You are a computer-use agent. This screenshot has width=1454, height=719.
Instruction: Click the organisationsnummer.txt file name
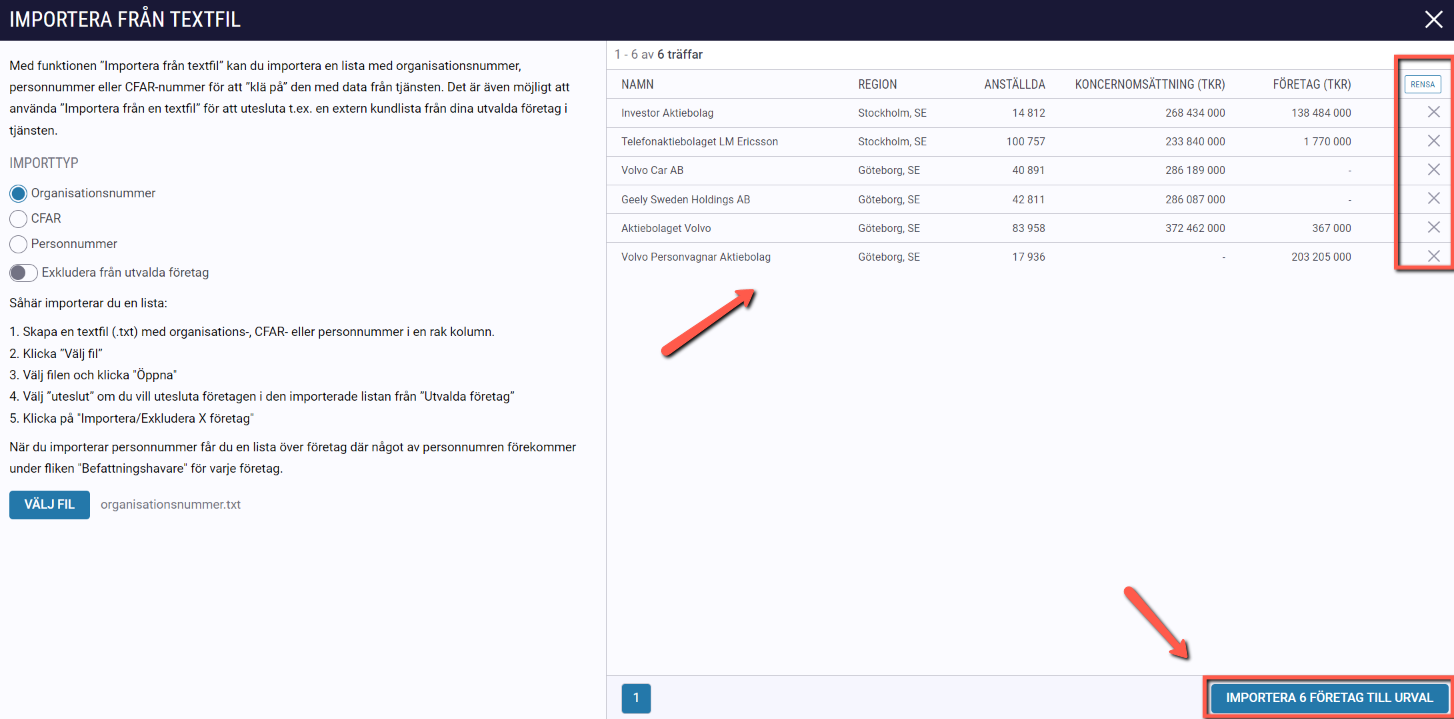[x=171, y=504]
